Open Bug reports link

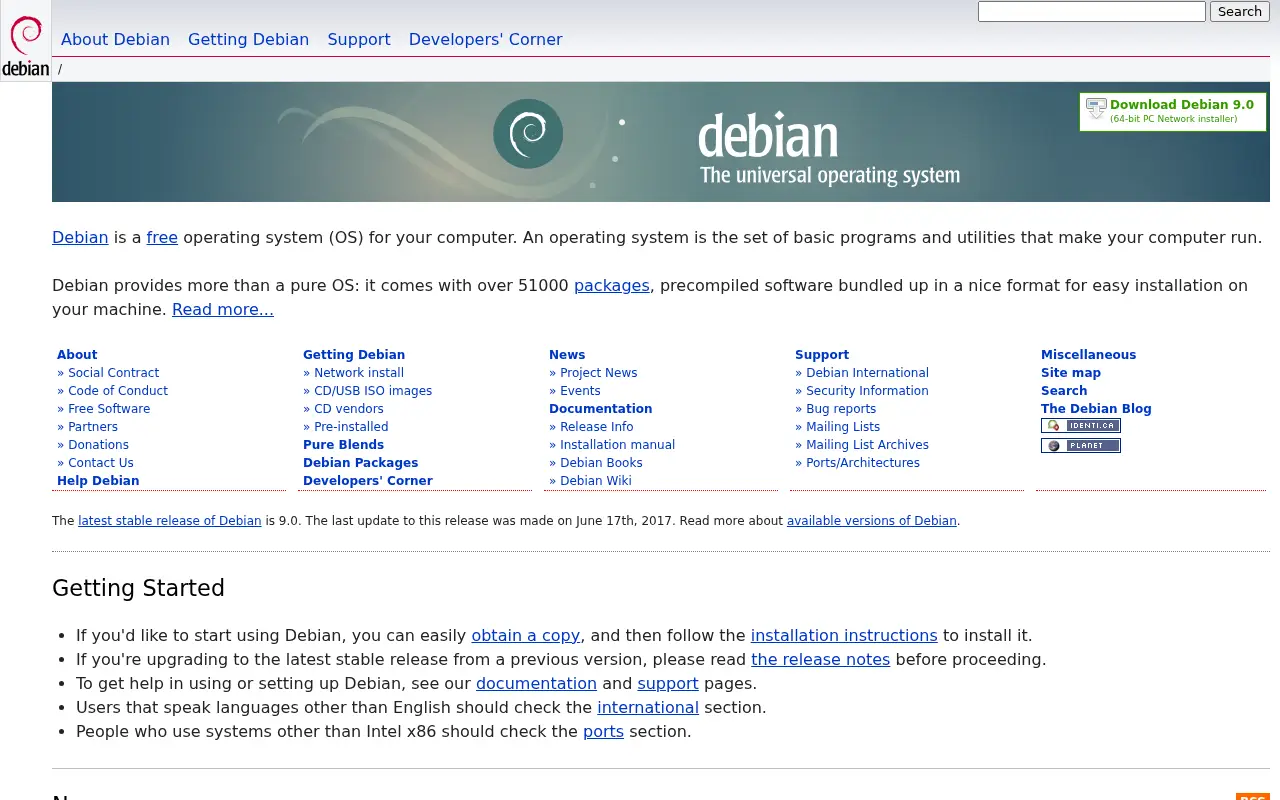(841, 409)
